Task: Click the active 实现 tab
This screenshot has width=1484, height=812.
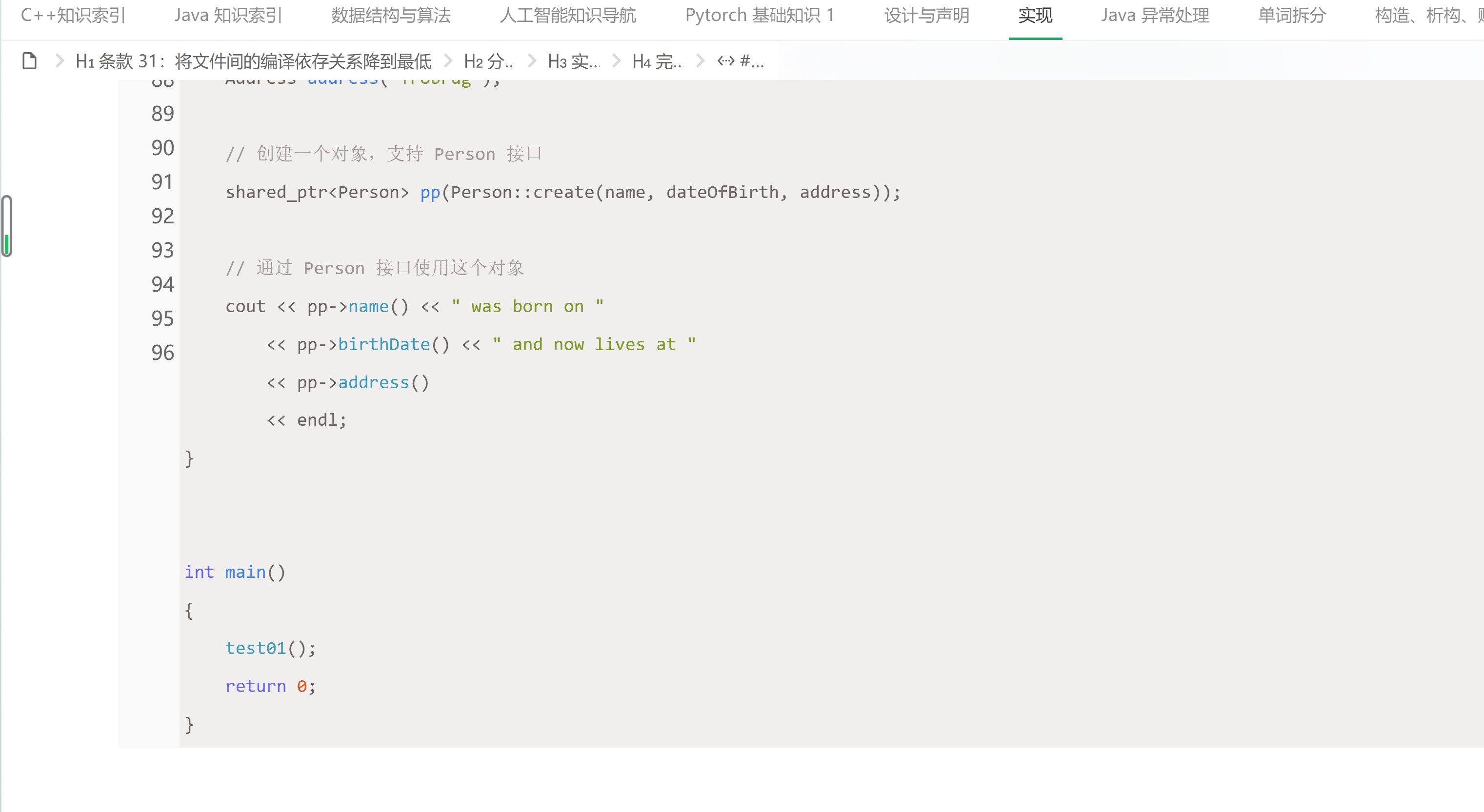Action: pos(1035,16)
